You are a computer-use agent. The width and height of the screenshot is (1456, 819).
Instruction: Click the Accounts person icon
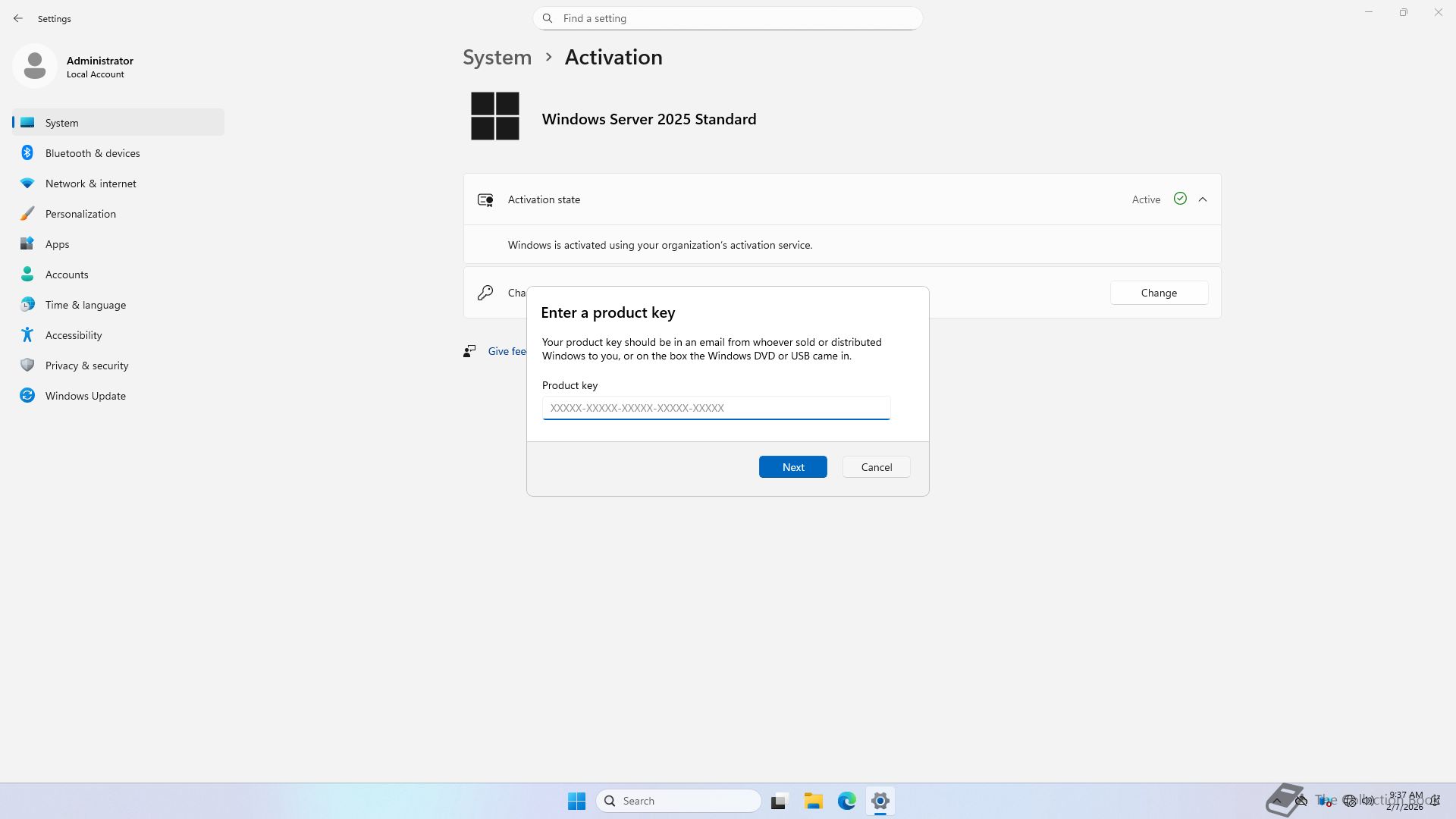point(27,275)
